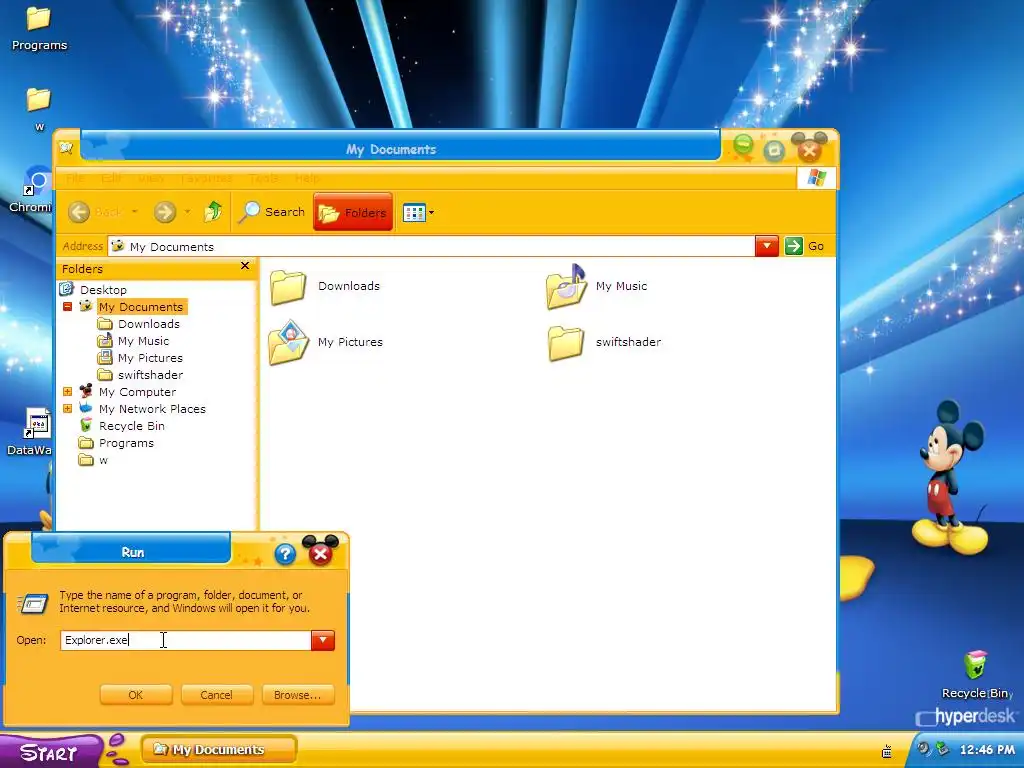
Task: Select the swiftshader folder in the file view
Action: click(x=605, y=342)
